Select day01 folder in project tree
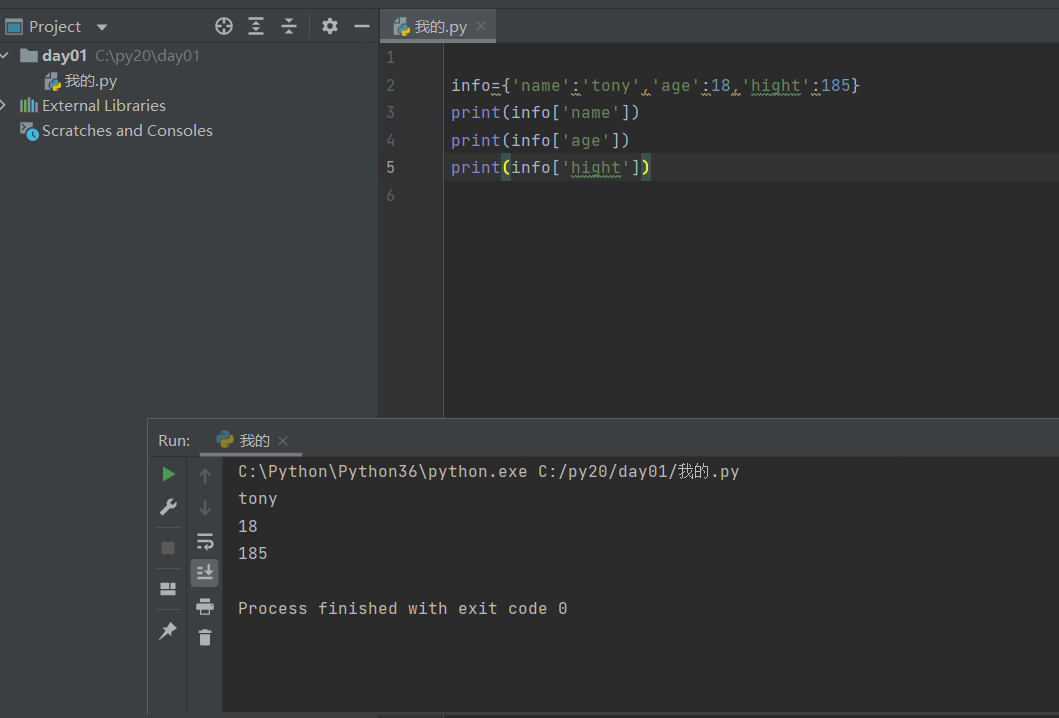 (x=64, y=55)
